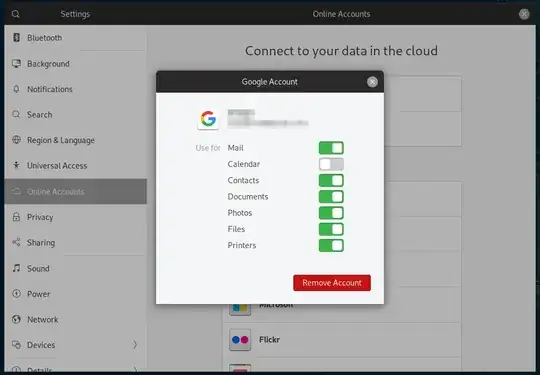Close the Google Account dialog
Image resolution: width=540 pixels, height=375 pixels.
tap(372, 82)
